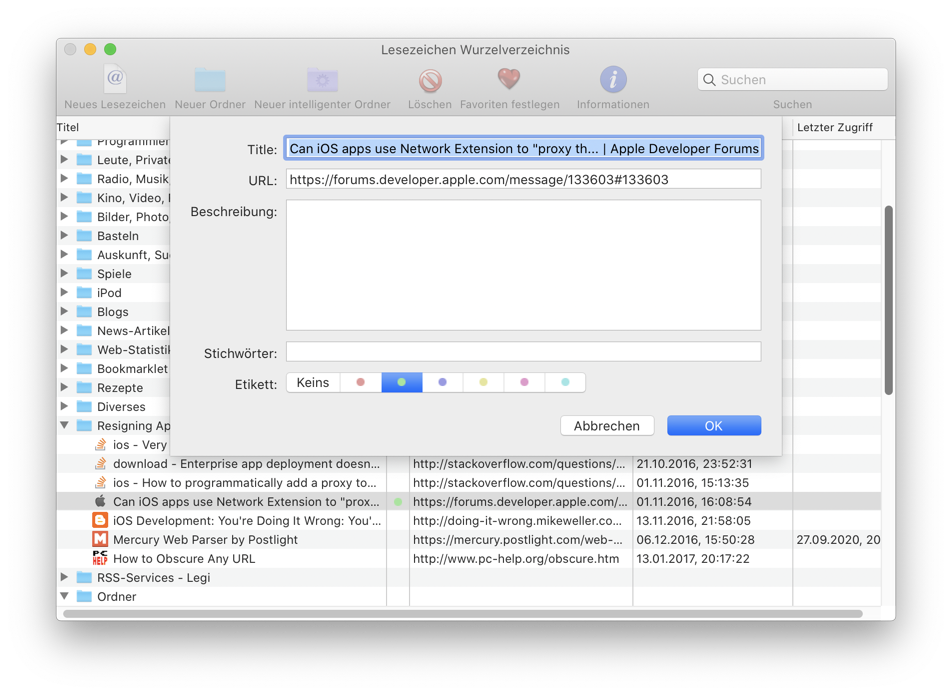The image size is (952, 695).
Task: Click the Neuer Ordner folder icon
Action: (x=210, y=80)
